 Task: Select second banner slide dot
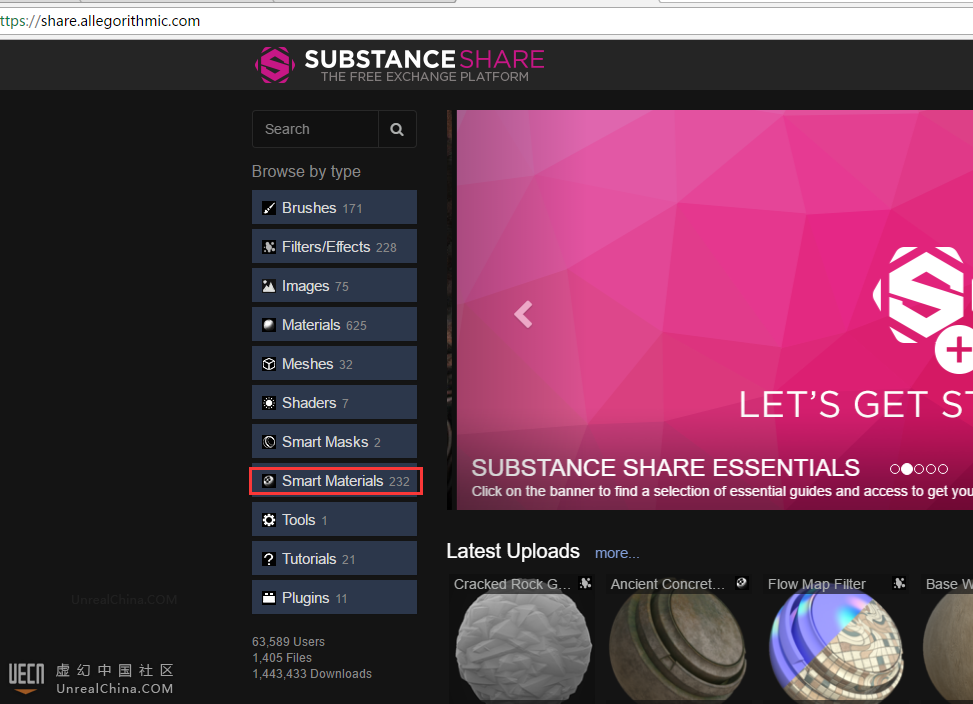(907, 469)
